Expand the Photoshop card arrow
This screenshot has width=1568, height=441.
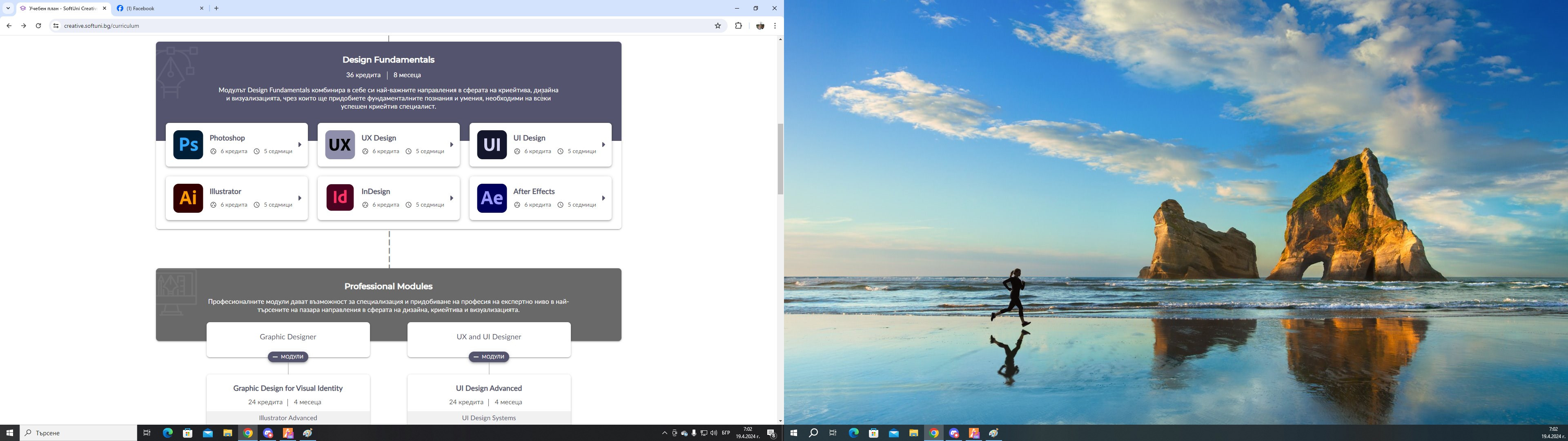tap(299, 145)
